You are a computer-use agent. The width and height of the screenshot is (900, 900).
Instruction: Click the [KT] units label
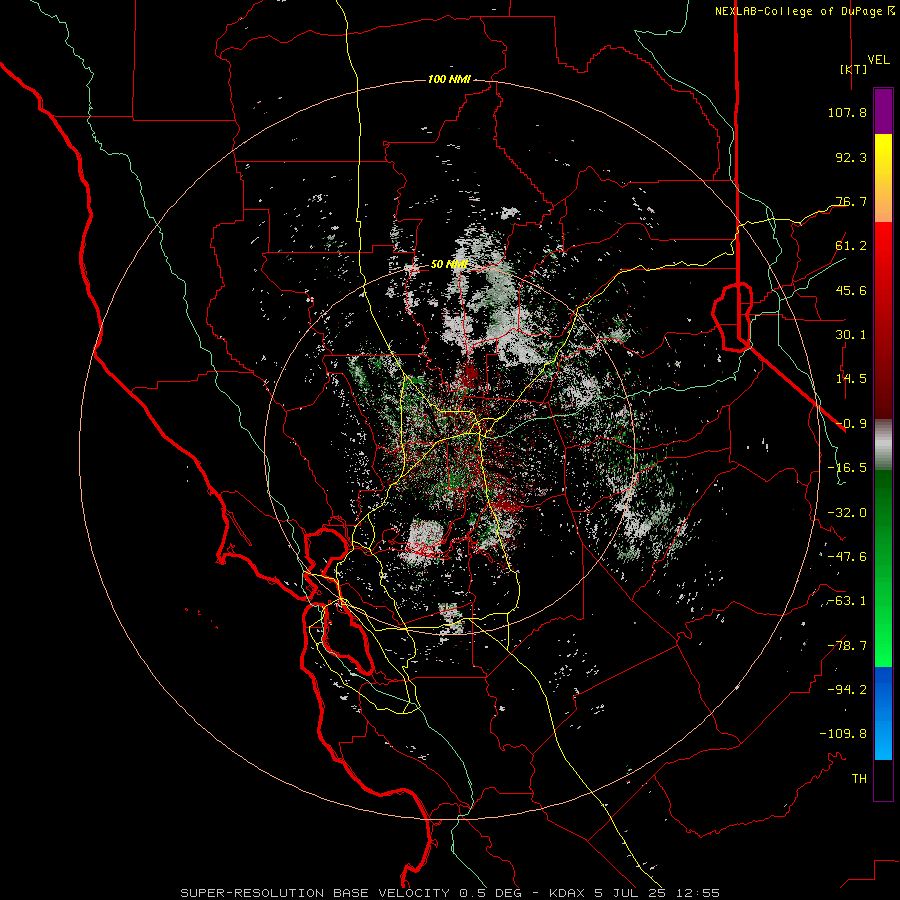click(x=853, y=69)
